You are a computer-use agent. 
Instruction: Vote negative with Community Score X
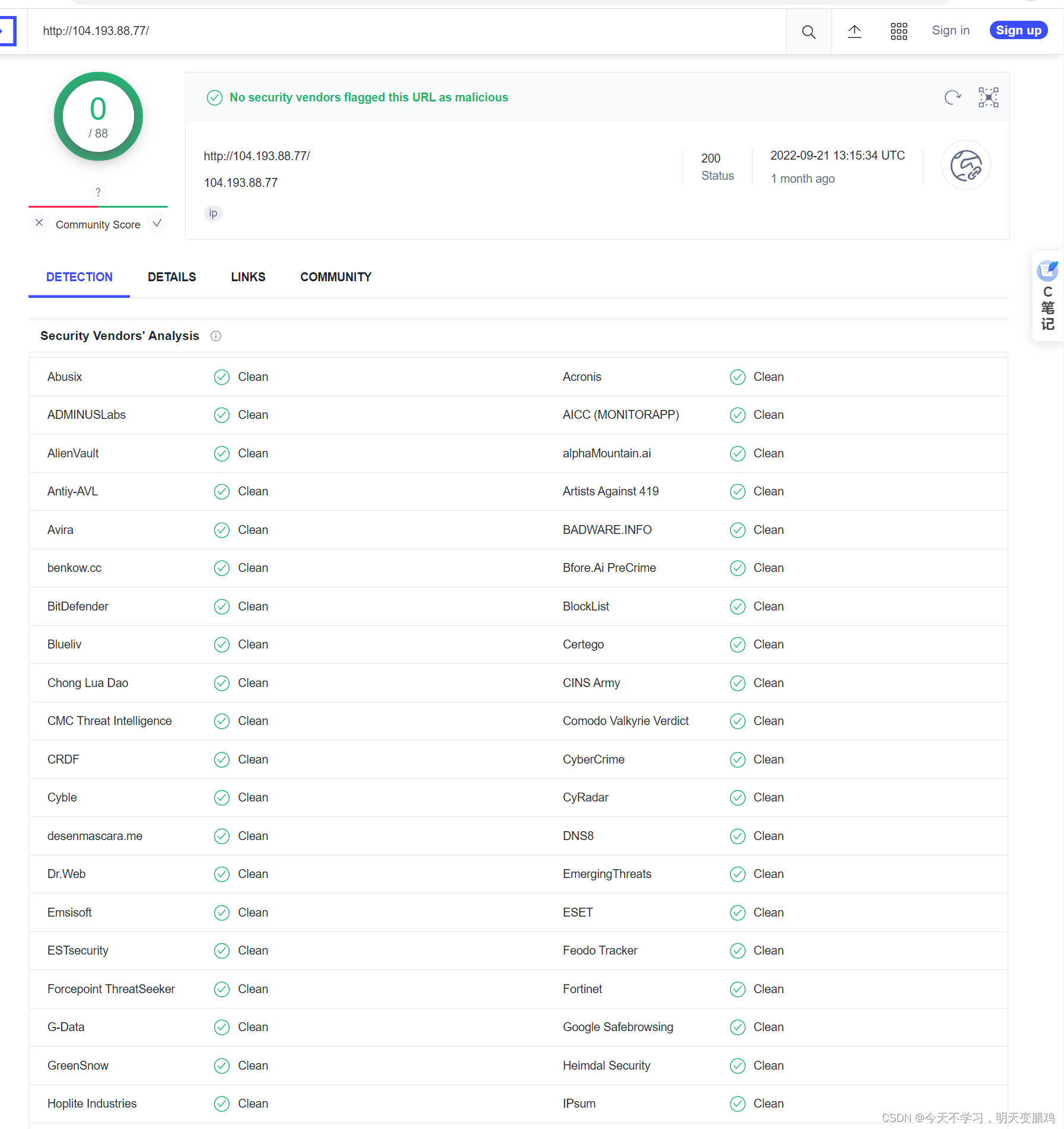tap(39, 223)
